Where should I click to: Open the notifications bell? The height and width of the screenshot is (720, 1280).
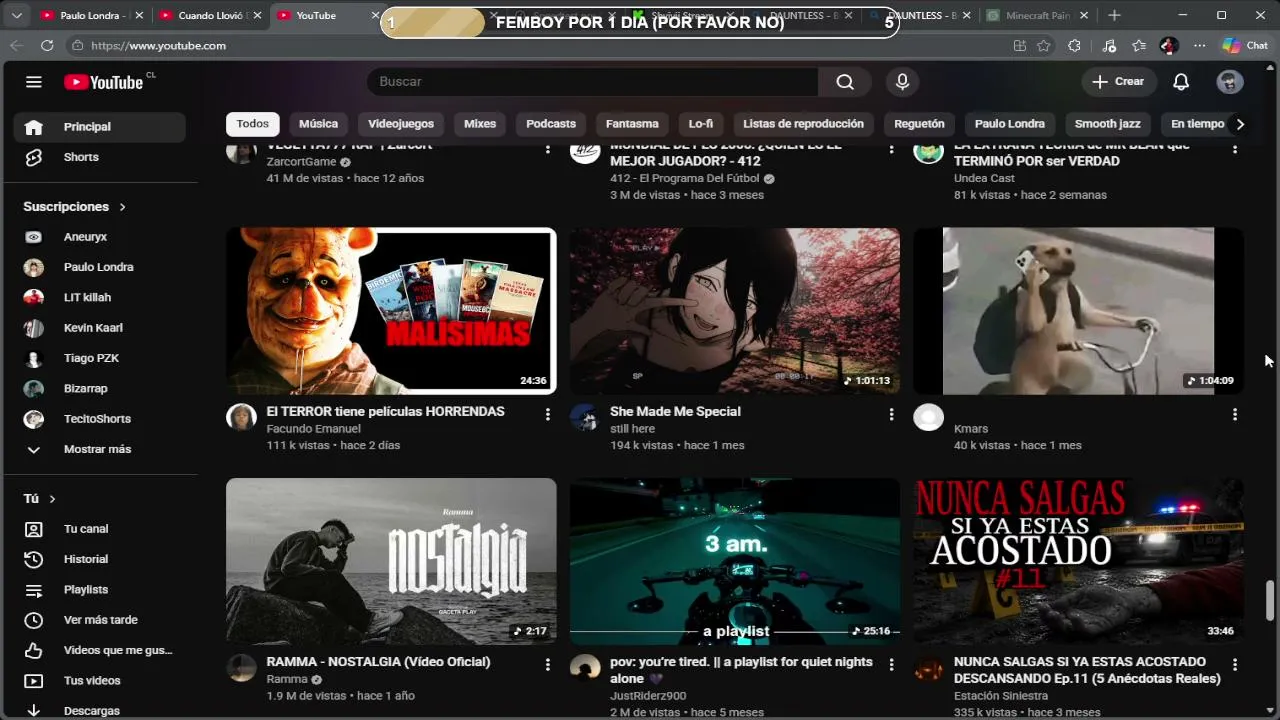tap(1181, 82)
